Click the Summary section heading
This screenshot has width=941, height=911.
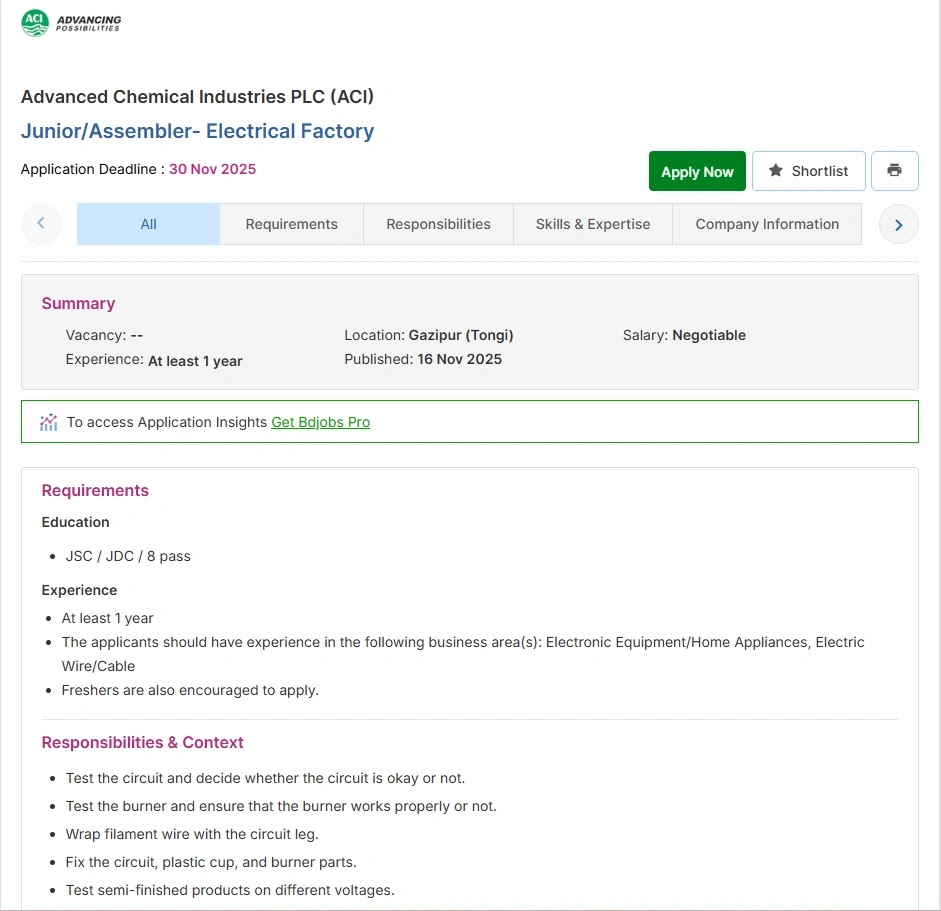point(78,304)
